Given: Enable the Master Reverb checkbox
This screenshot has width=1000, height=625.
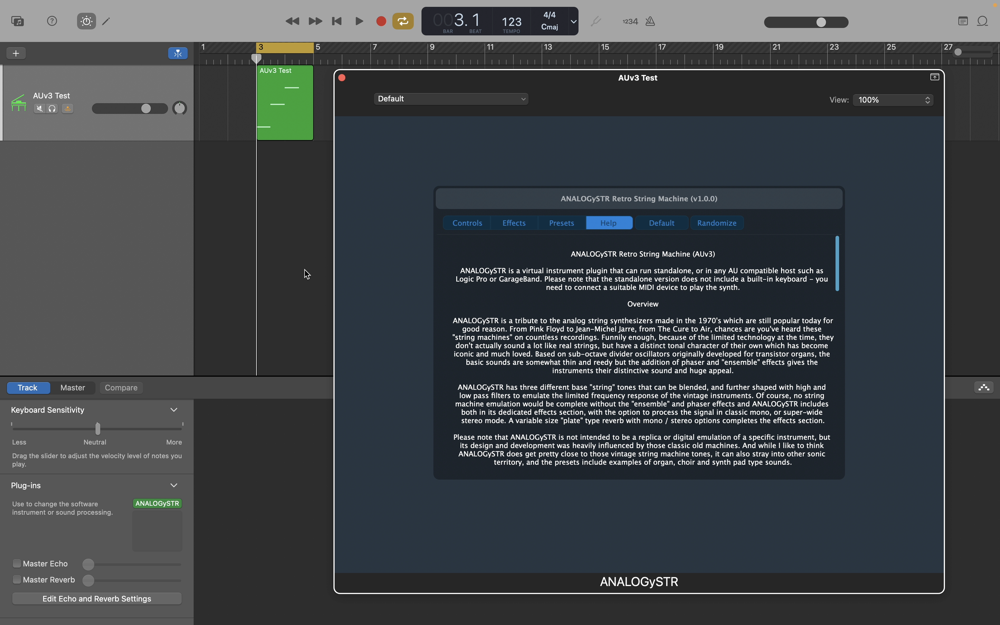Looking at the screenshot, I should [17, 580].
